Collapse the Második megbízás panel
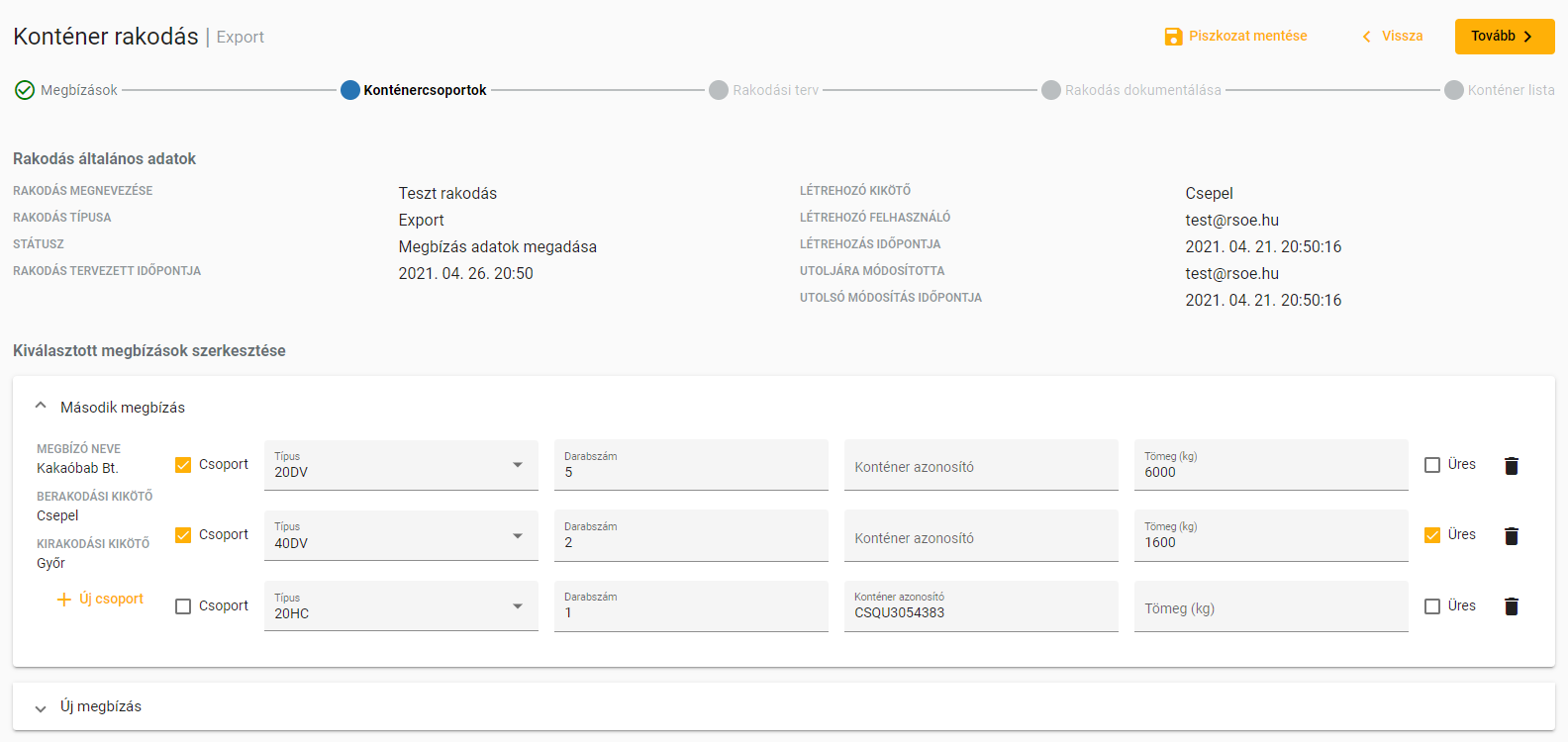 (x=41, y=407)
